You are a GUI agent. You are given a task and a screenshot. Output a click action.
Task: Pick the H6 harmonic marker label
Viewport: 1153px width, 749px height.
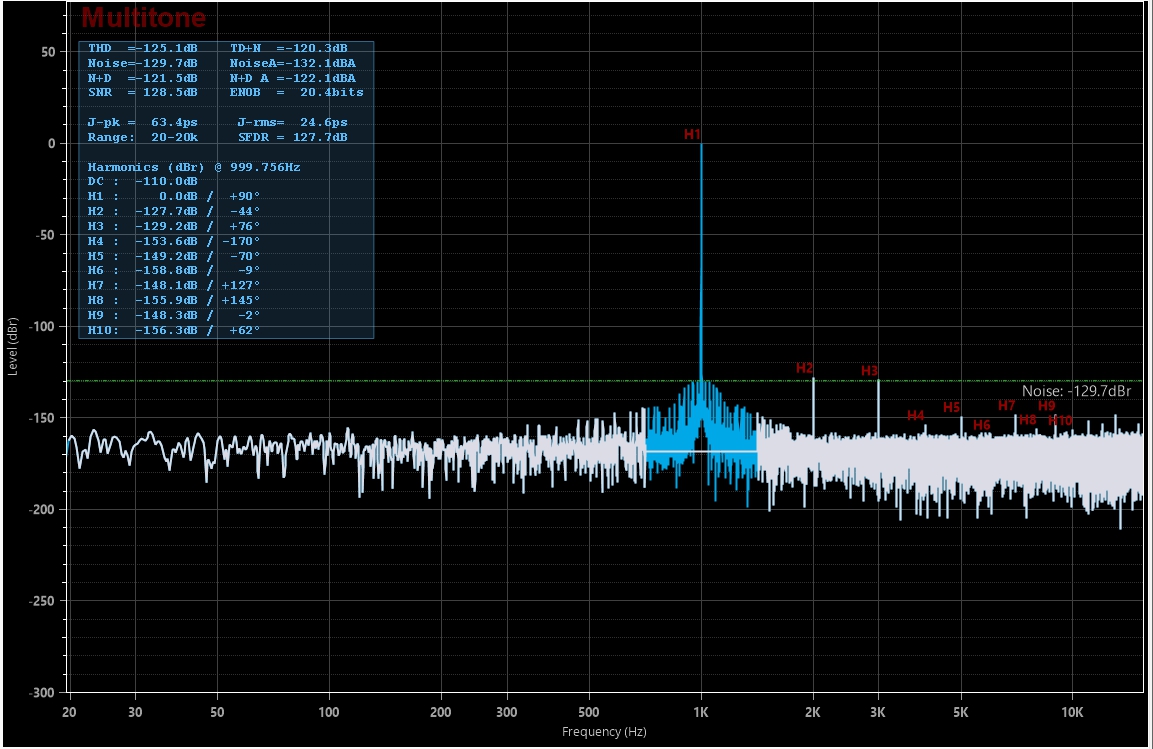click(981, 425)
